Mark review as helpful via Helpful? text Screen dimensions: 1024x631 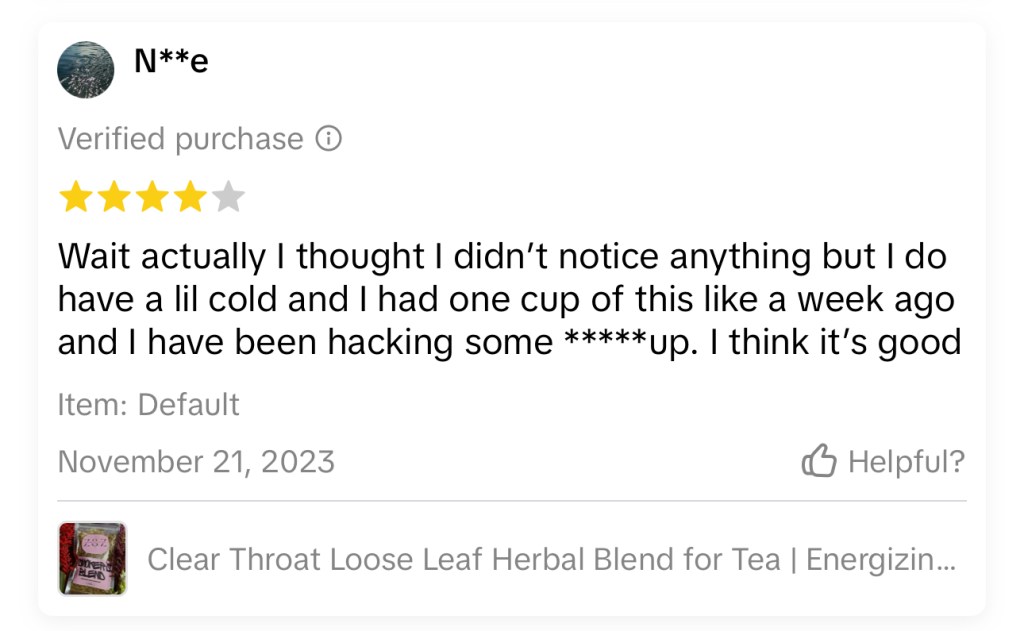click(x=905, y=461)
